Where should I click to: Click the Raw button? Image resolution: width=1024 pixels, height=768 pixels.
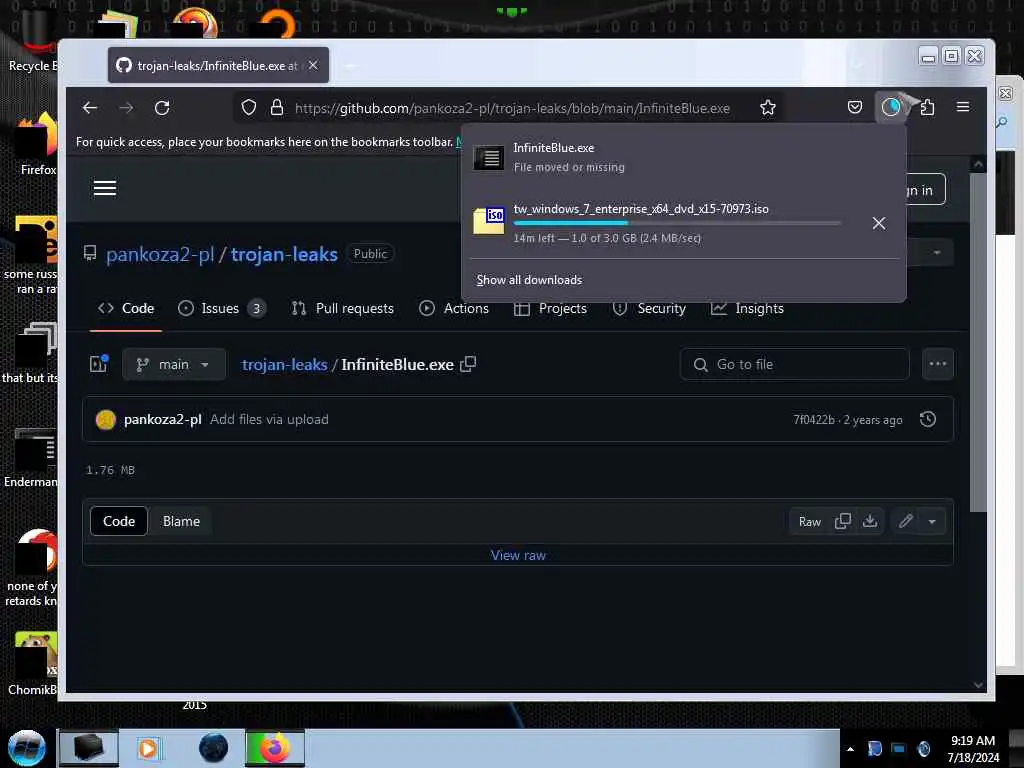(810, 522)
